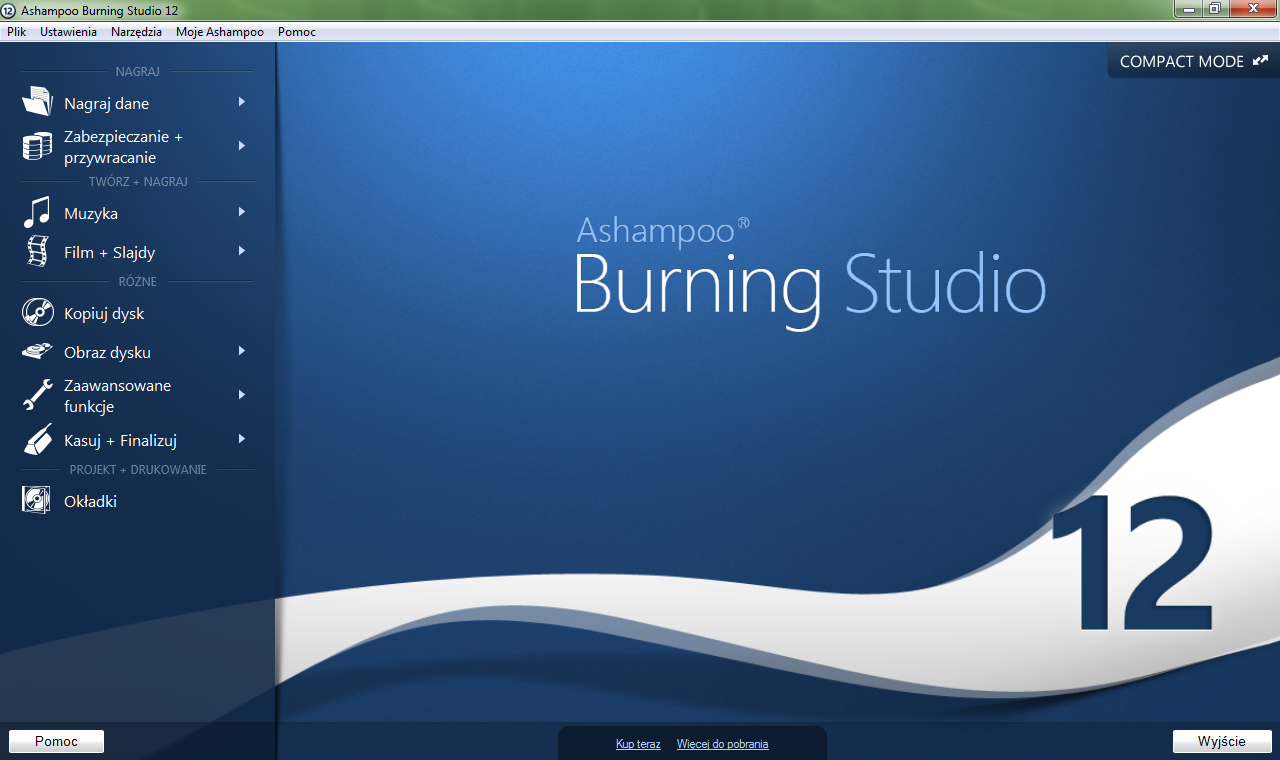Expand the Muzyka submenu arrow

coord(242,212)
